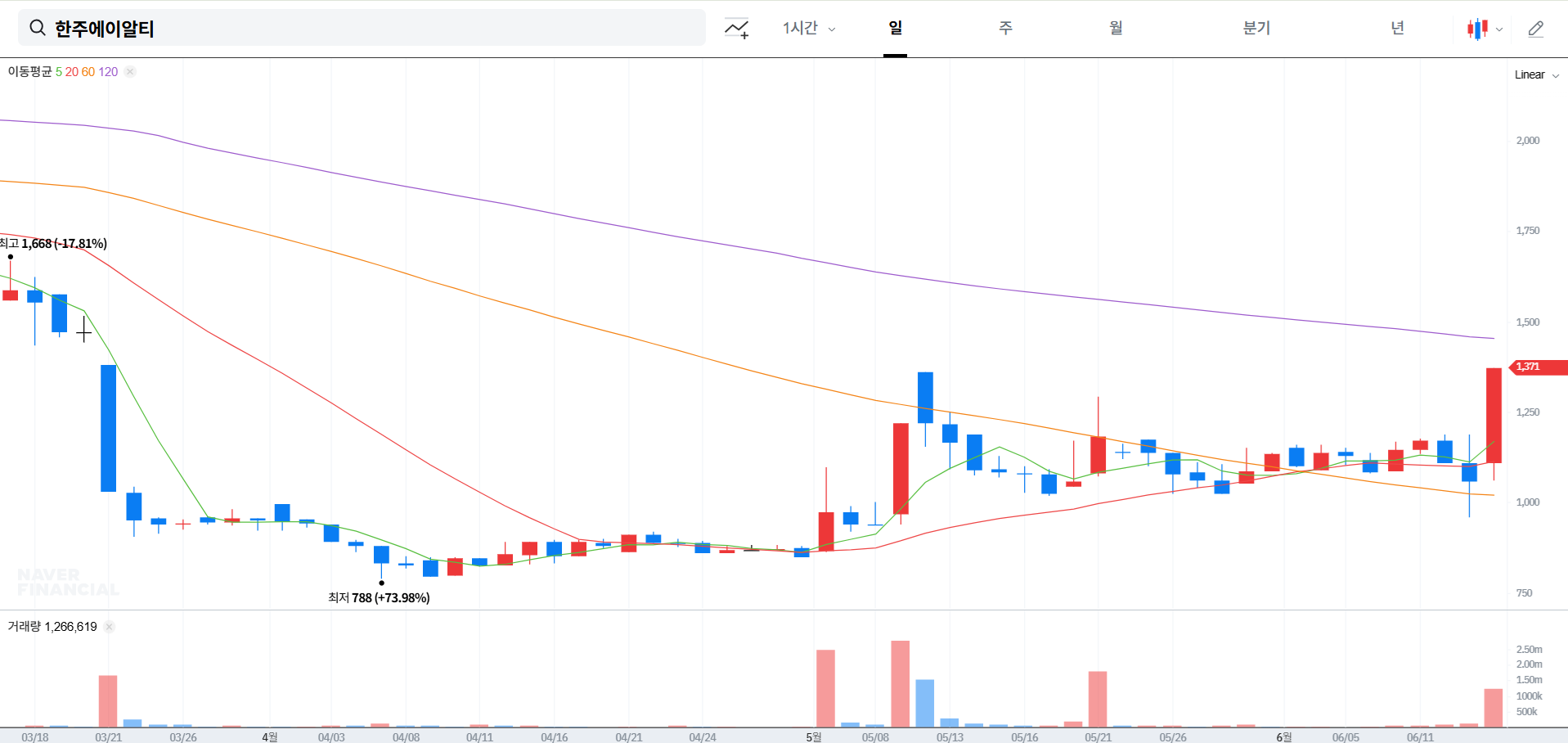
Task: Switch to the 년 yearly tab
Action: click(x=1398, y=29)
